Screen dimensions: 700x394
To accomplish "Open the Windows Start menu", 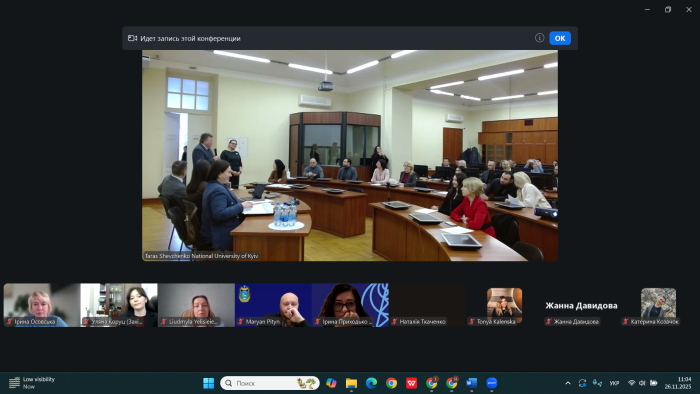I will (208, 383).
